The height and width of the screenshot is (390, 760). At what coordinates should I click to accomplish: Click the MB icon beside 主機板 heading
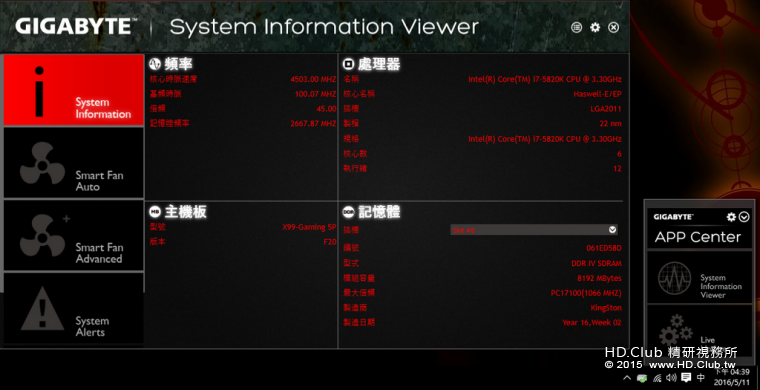155,212
